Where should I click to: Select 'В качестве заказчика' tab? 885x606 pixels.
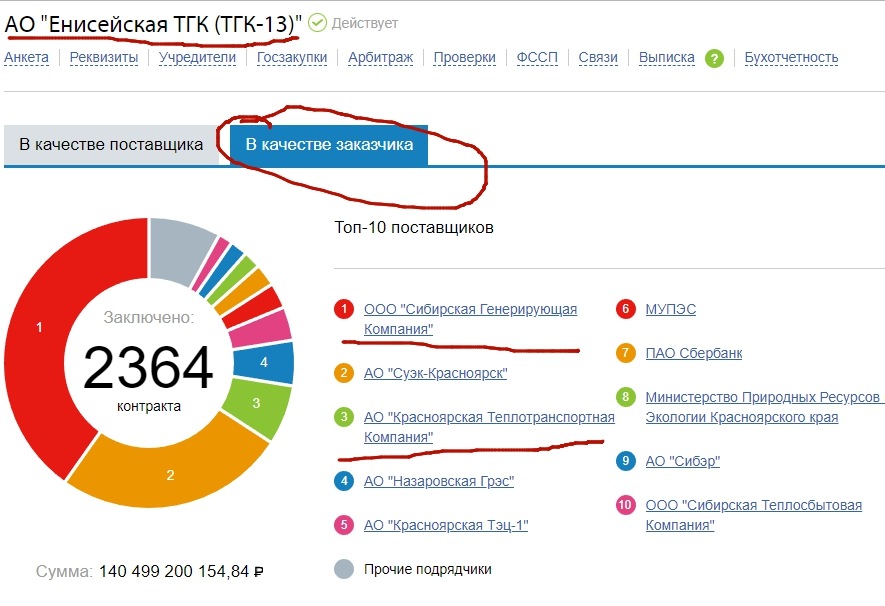click(329, 145)
